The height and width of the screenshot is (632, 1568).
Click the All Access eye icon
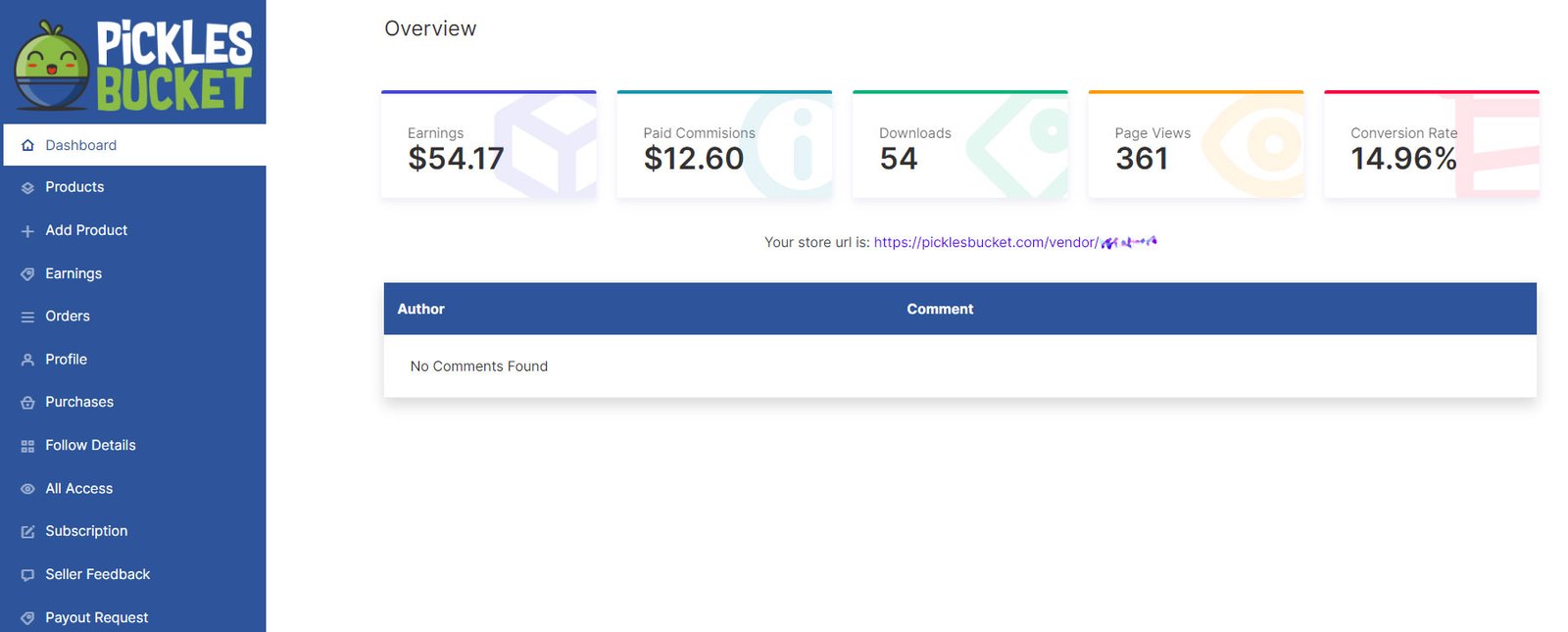point(27,489)
